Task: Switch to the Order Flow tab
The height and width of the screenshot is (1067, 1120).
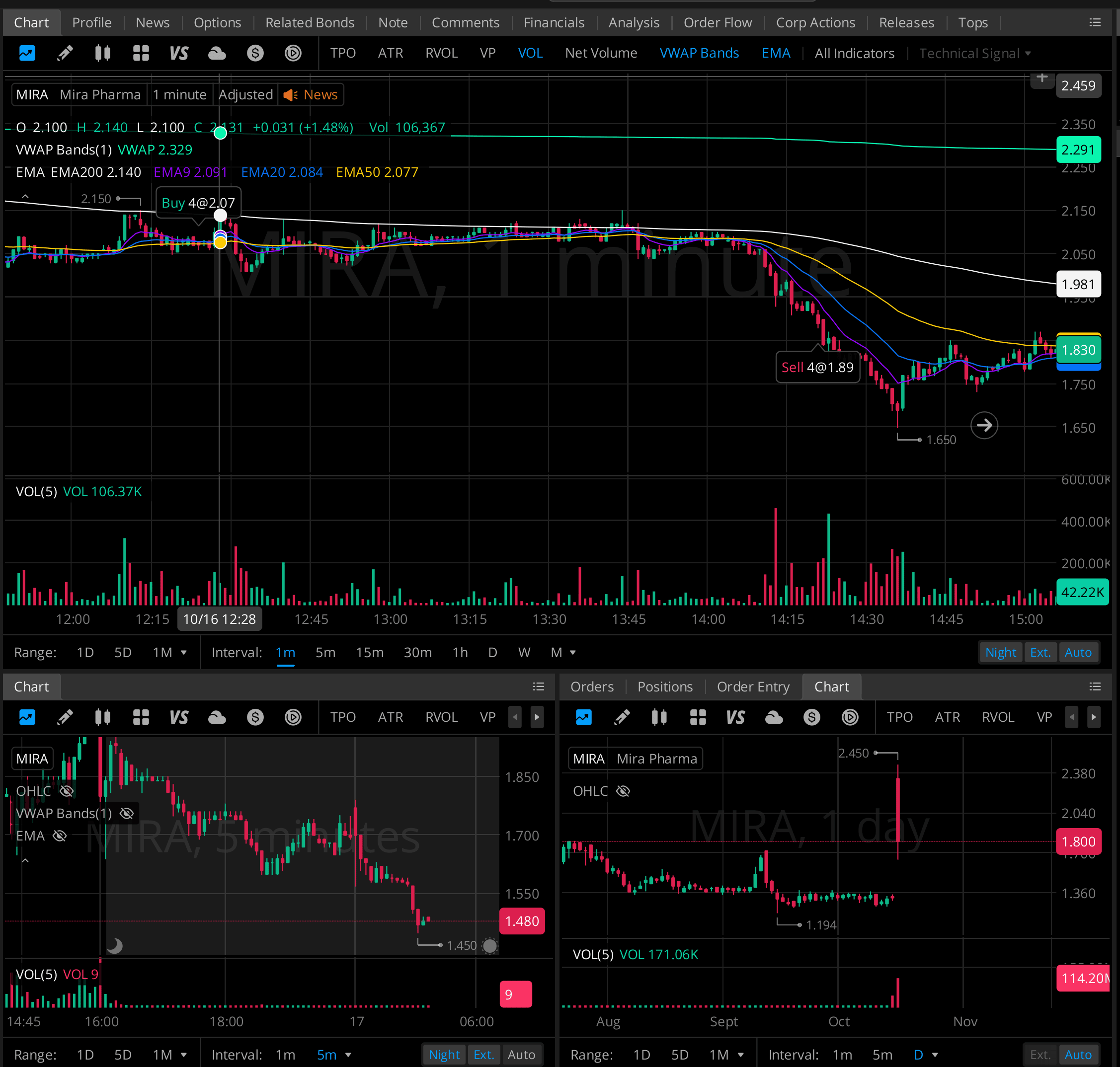Action: coord(718,22)
